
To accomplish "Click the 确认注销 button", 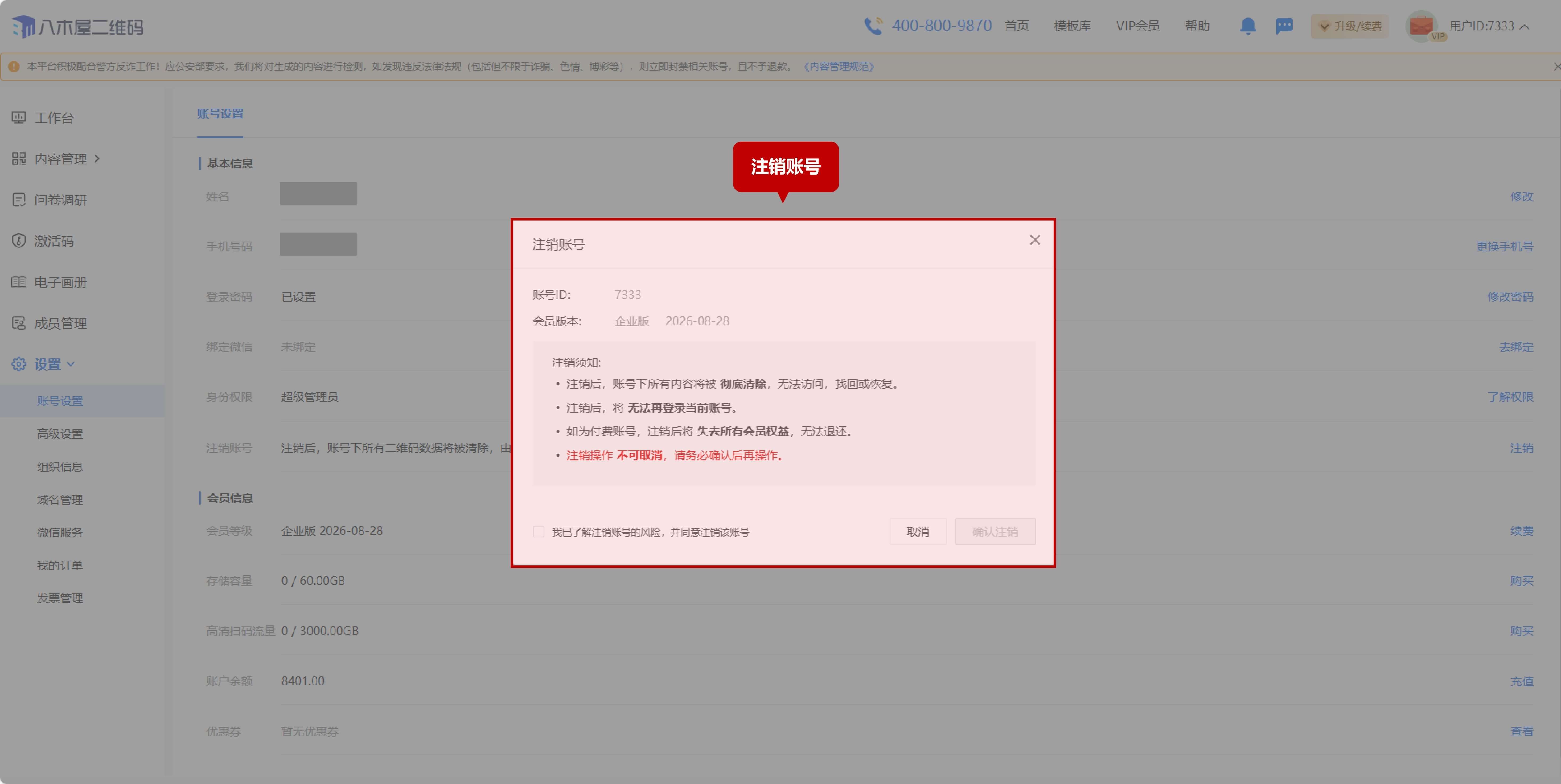I will click(x=995, y=532).
